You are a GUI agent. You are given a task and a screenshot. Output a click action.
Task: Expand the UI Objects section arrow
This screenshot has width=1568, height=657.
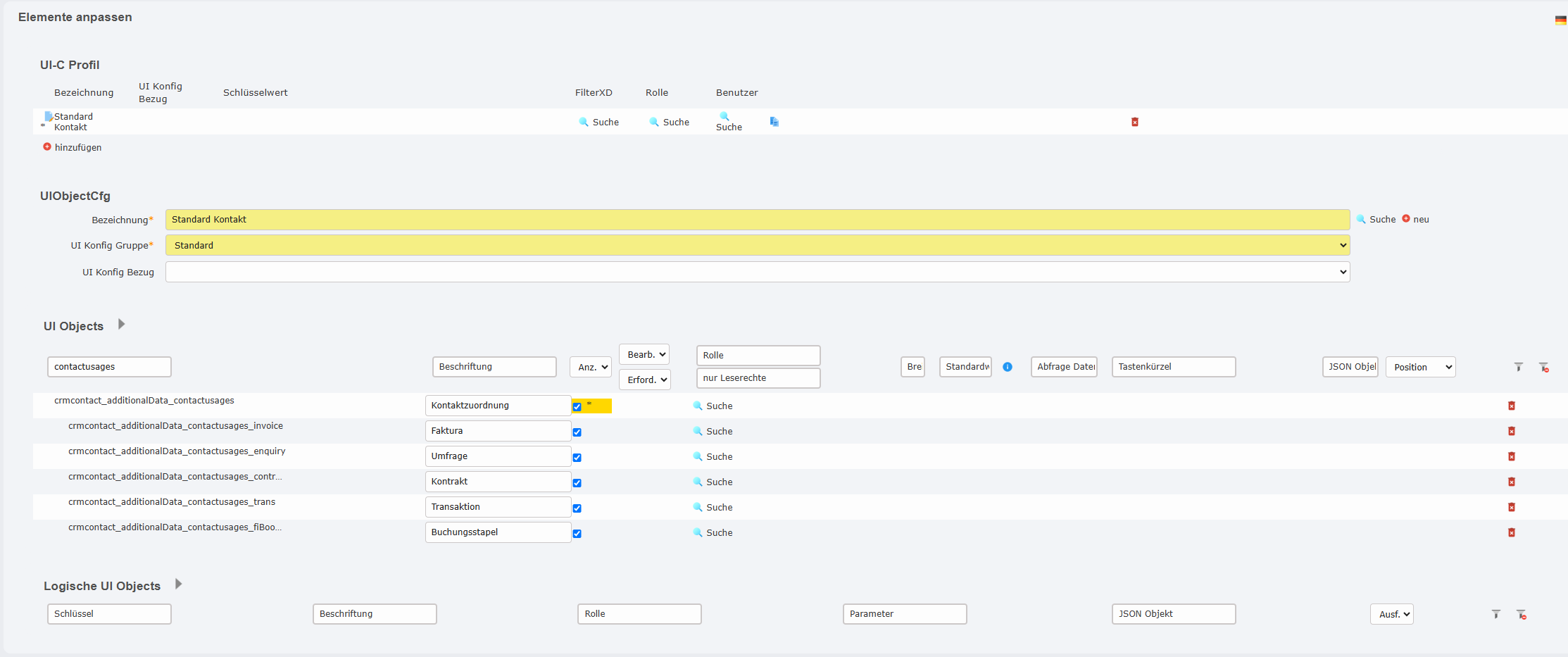(121, 325)
